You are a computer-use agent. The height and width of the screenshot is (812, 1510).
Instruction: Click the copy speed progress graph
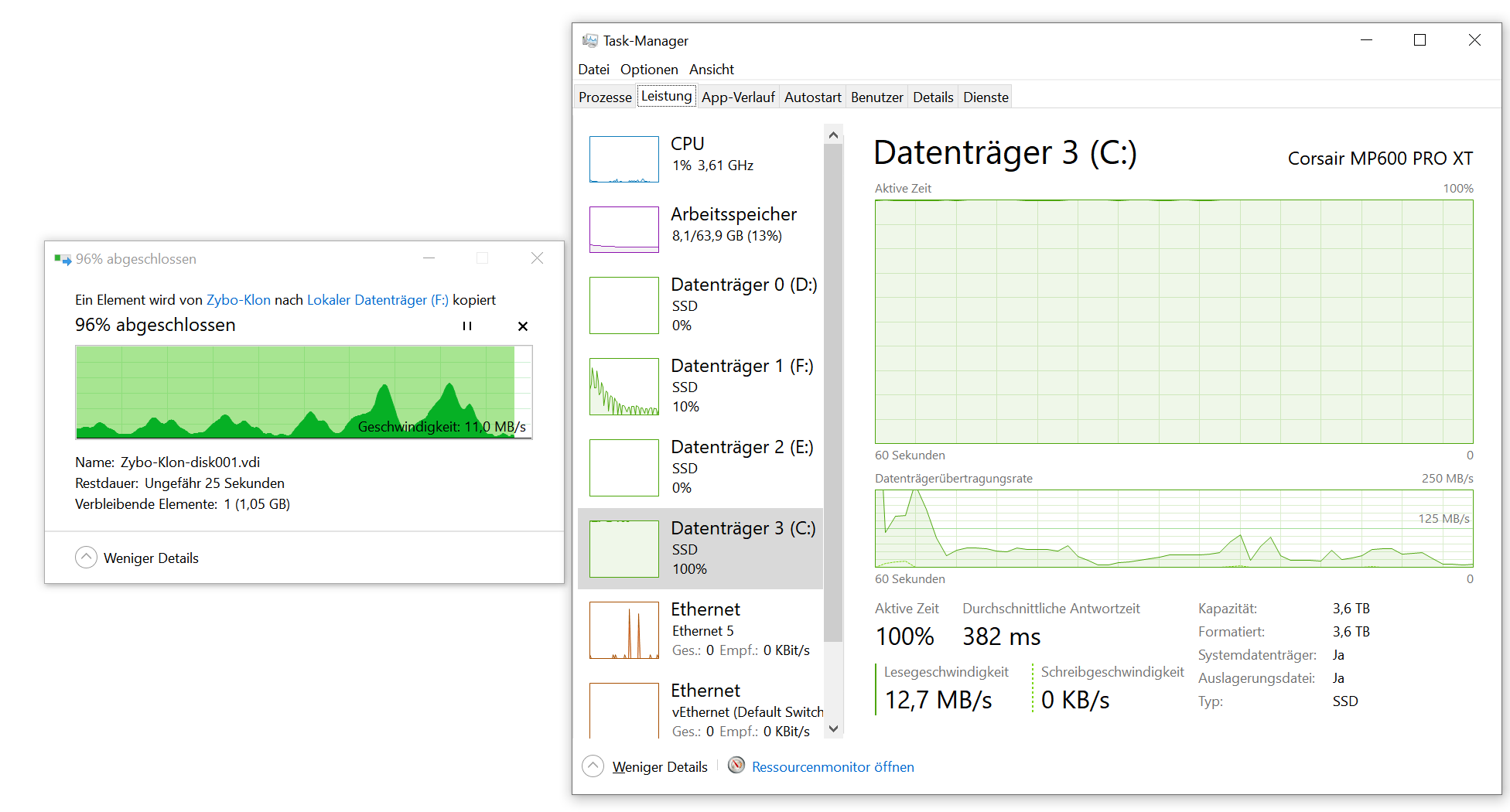tap(304, 392)
